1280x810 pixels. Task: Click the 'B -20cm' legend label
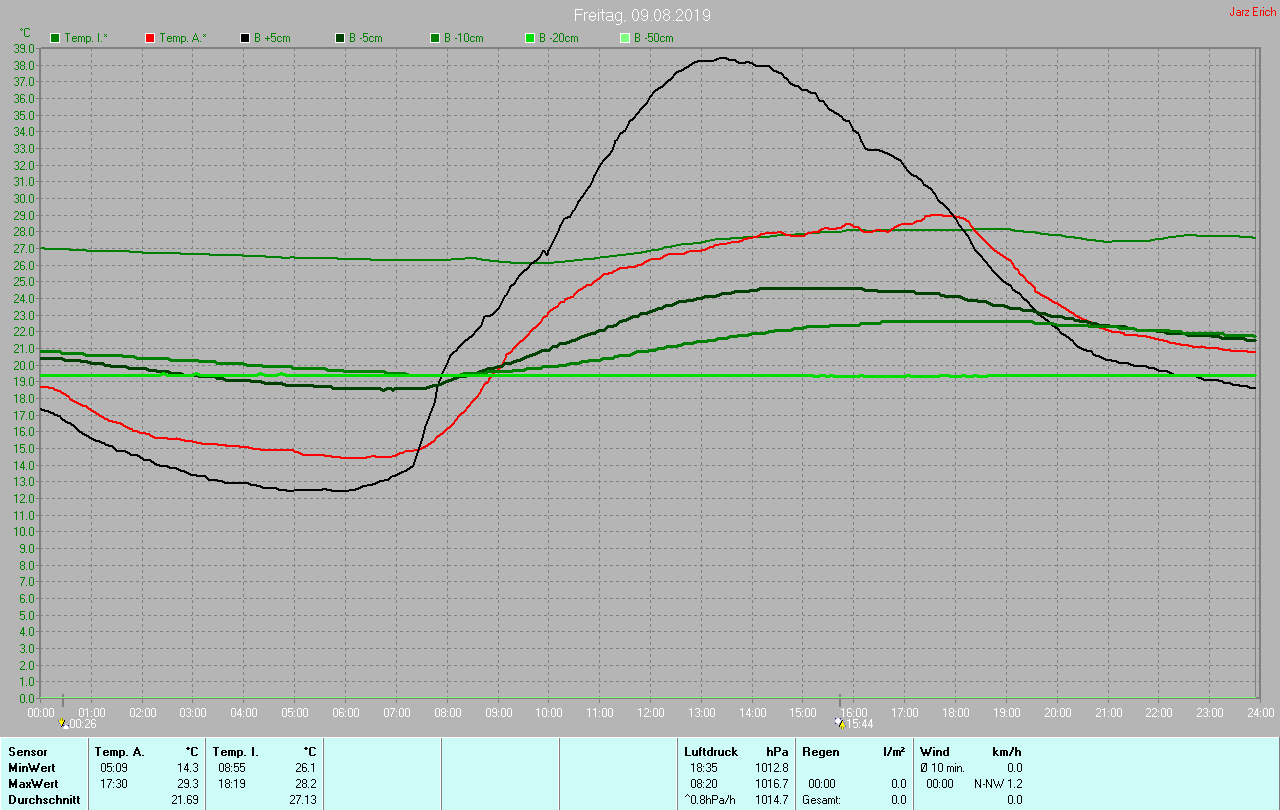[559, 38]
